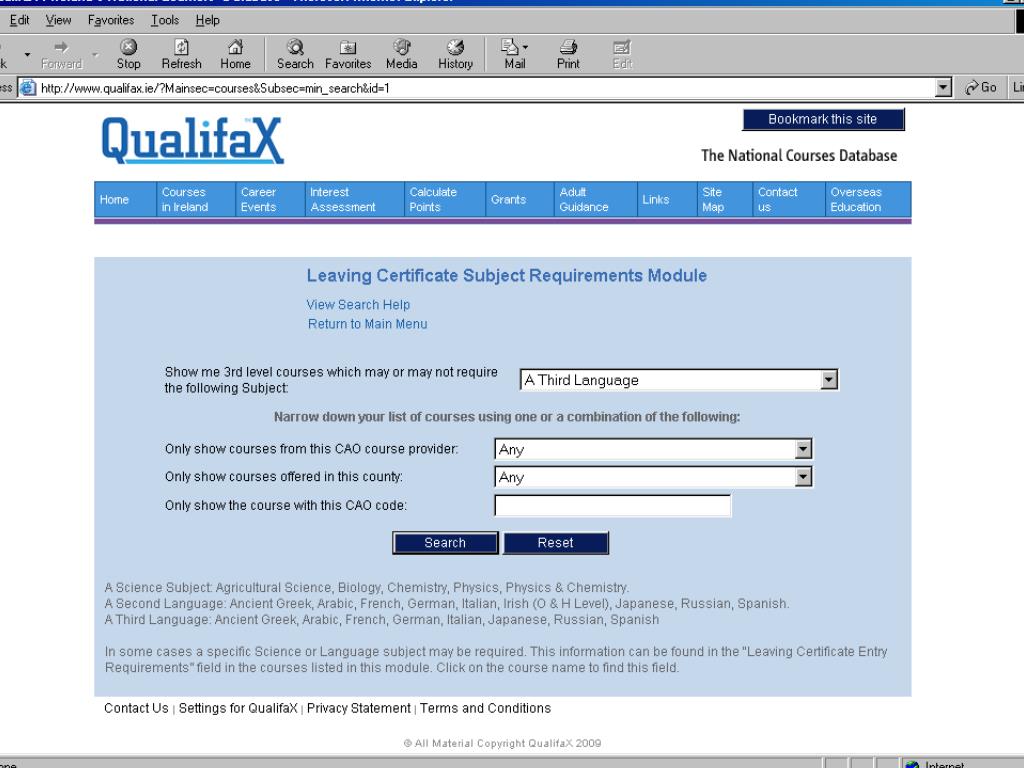Click the QualifaX logo
The image size is (1024, 768).
click(x=193, y=140)
